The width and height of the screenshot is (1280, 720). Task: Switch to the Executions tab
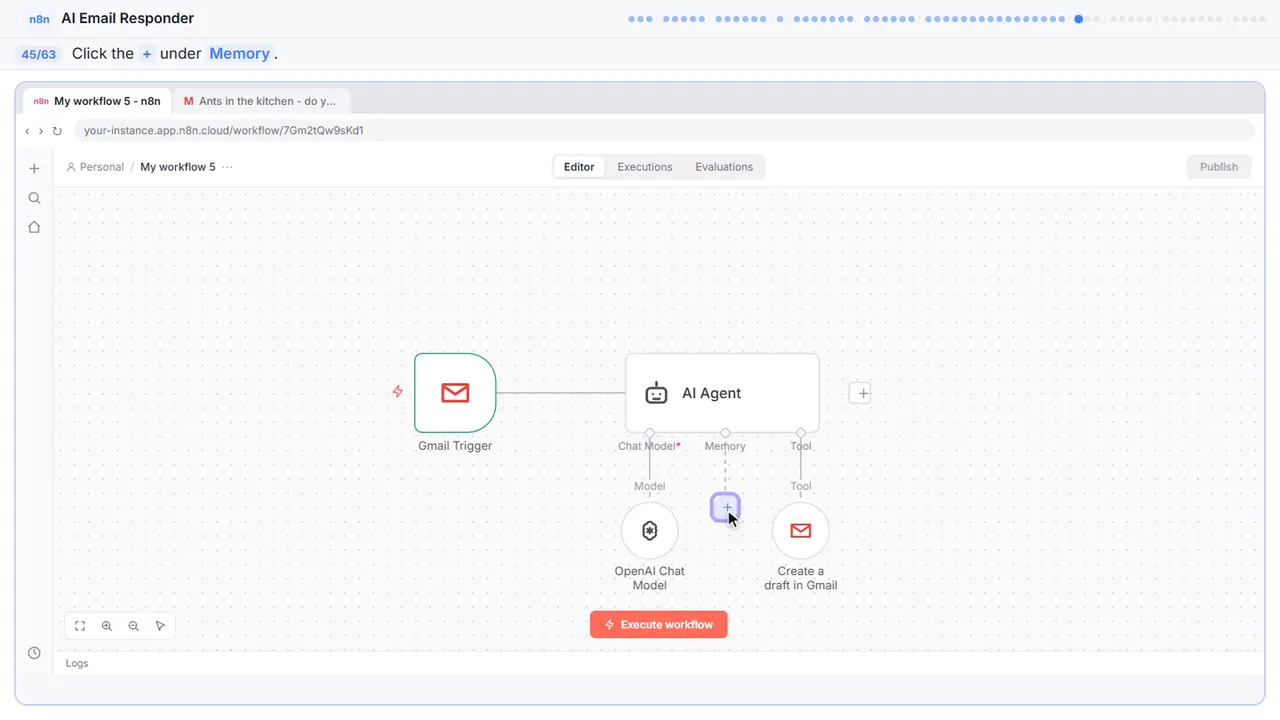coord(645,167)
